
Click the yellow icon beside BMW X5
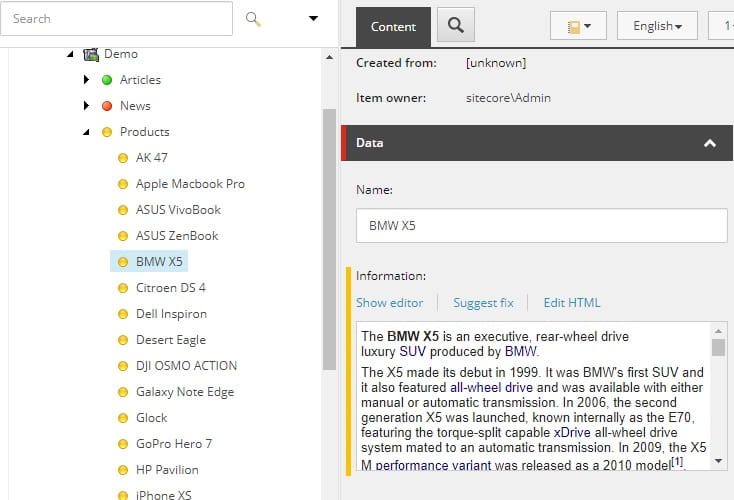click(123, 262)
